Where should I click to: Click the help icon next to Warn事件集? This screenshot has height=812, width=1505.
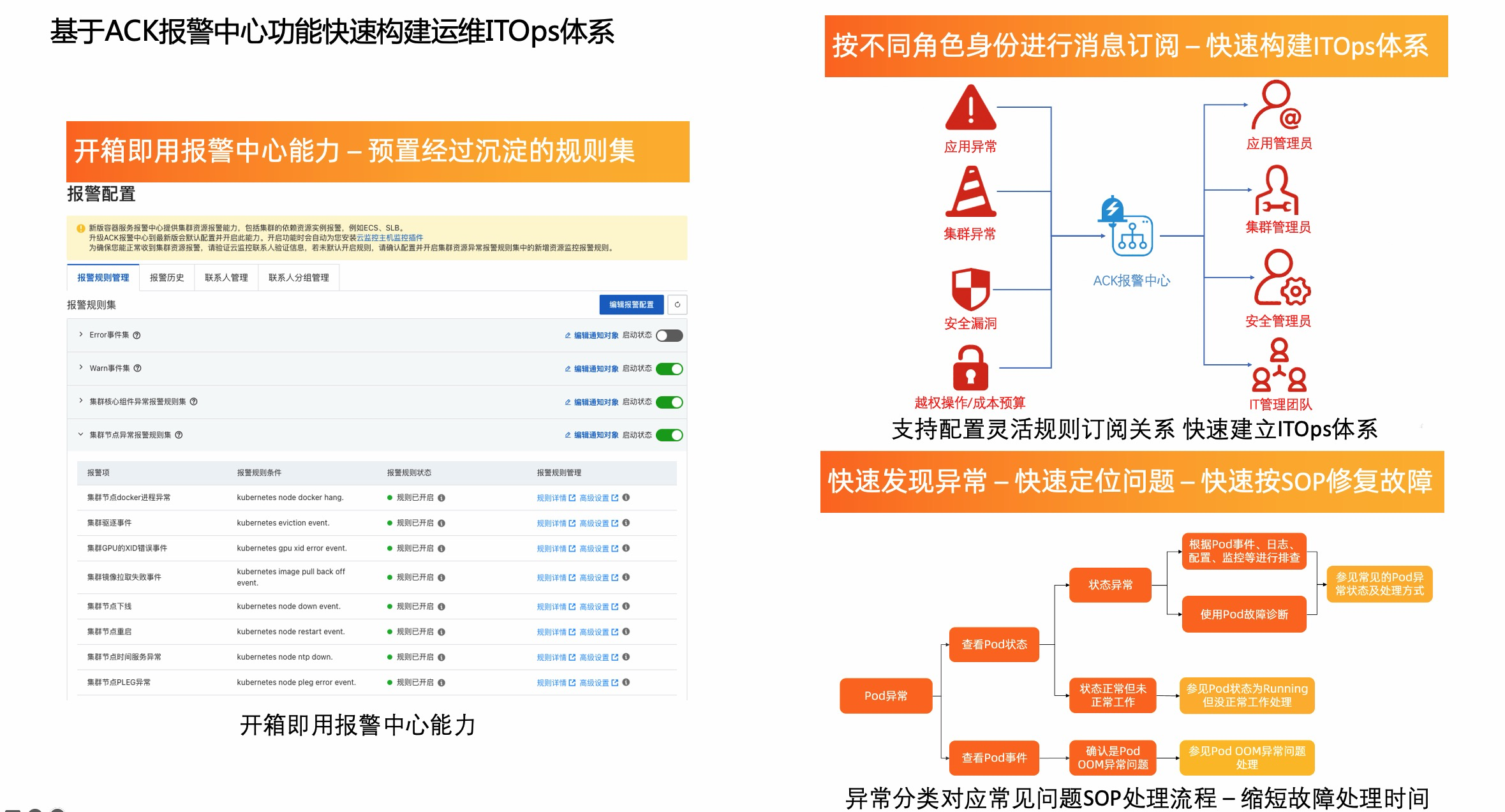tap(137, 368)
